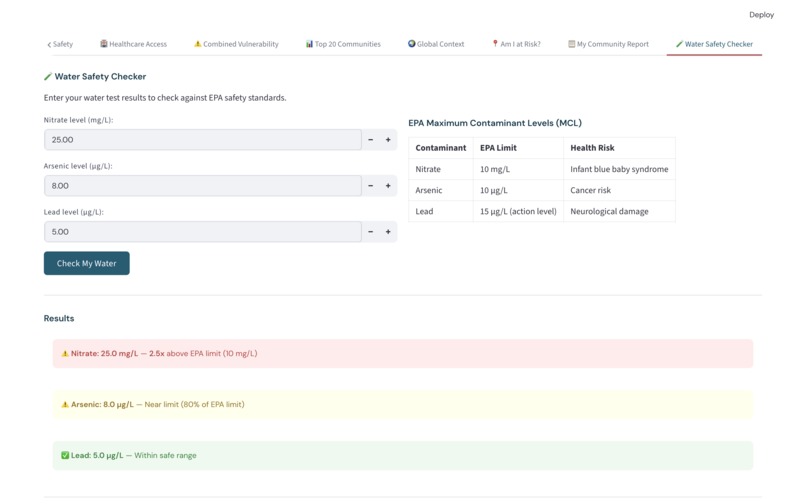This screenshot has width=806, height=504.
Task: Click the 15 µg/L (action level) cell
Action: [x=518, y=211]
